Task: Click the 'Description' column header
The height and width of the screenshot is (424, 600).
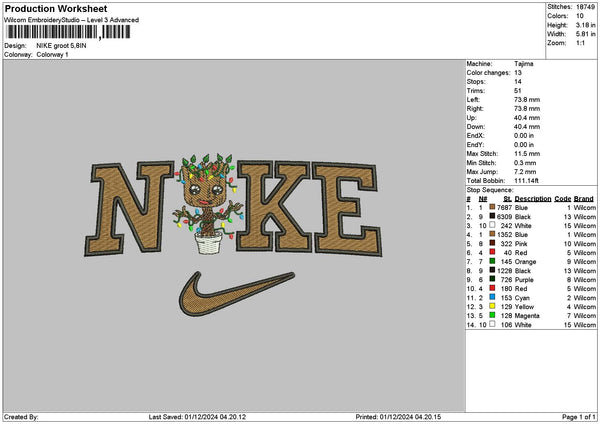Action: tap(533, 199)
